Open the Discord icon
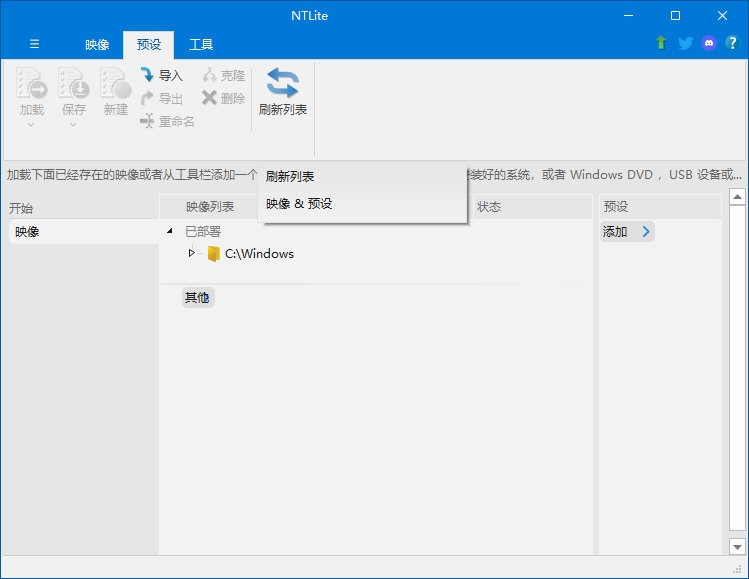 (x=709, y=43)
